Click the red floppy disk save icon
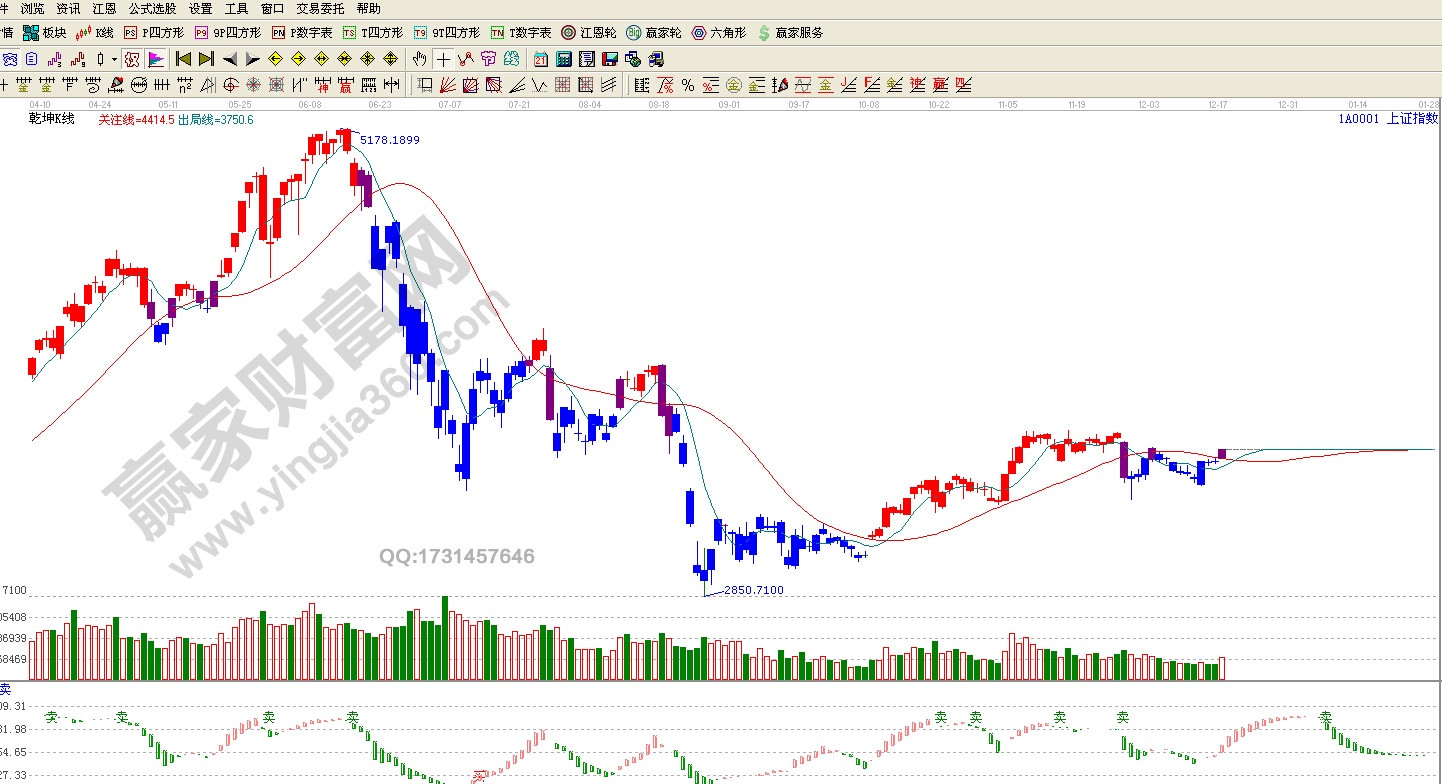The height and width of the screenshot is (784, 1442). tap(609, 59)
